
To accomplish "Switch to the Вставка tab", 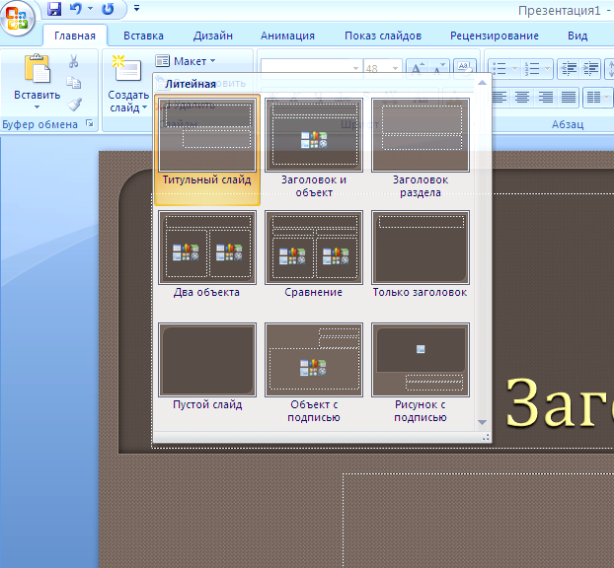I will coord(143,36).
